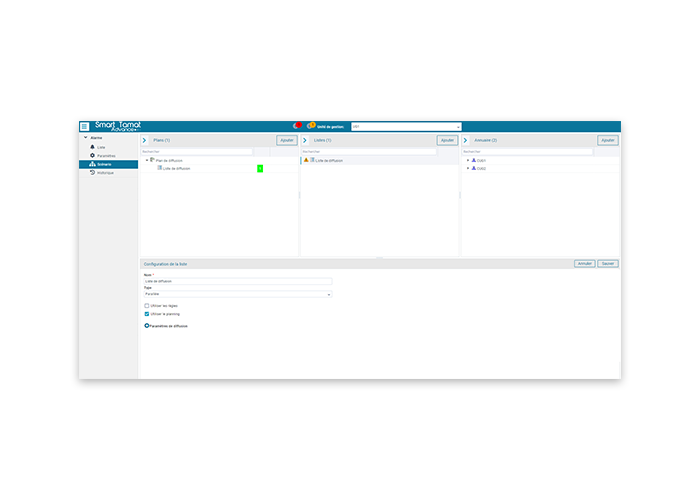Click the Configuration de la liste header
The image size is (700, 500).
[x=165, y=264]
